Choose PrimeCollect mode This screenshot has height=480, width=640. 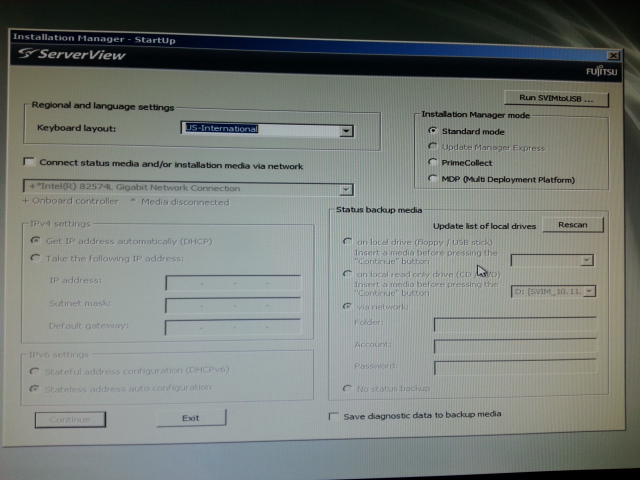pos(433,162)
